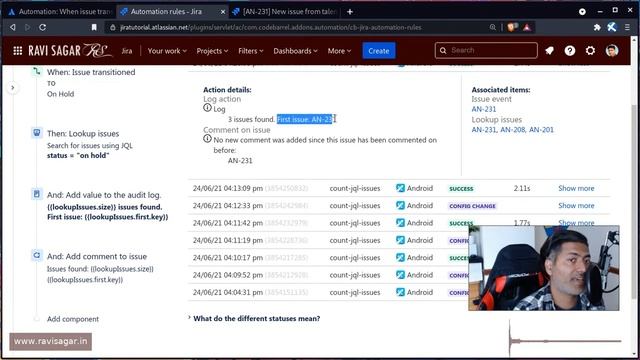The width and height of the screenshot is (640, 360).
Task: Go forward with browser forward arrow
Action: tap(27, 27)
